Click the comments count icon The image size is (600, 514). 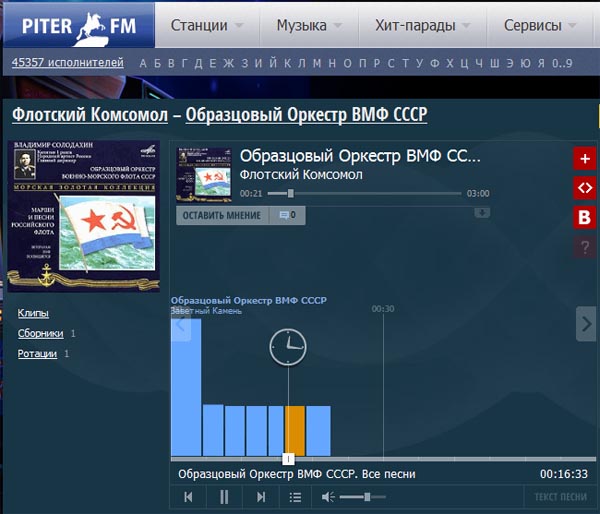coord(287,215)
